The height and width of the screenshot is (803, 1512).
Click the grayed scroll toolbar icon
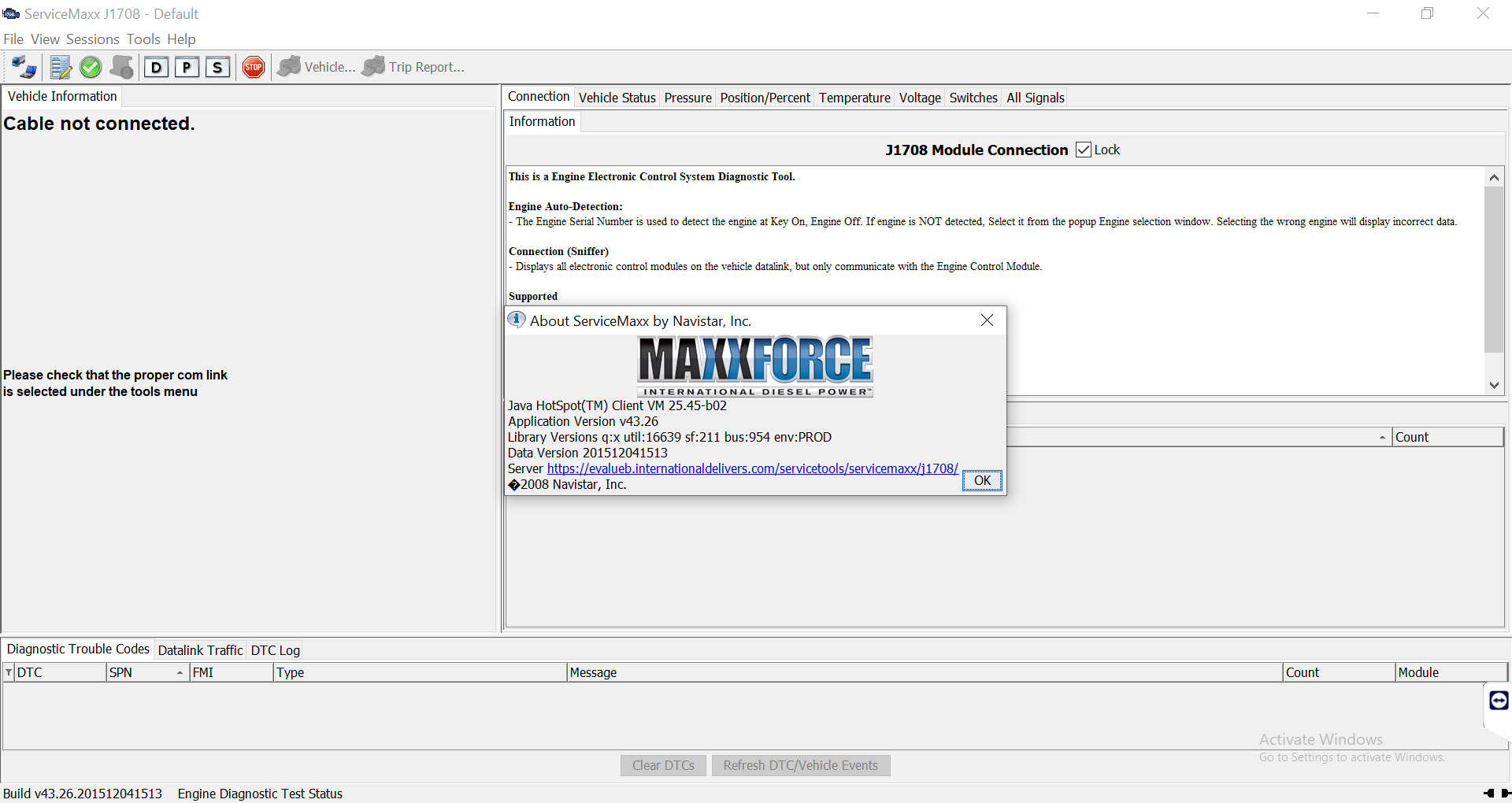pyautogui.click(x=121, y=67)
